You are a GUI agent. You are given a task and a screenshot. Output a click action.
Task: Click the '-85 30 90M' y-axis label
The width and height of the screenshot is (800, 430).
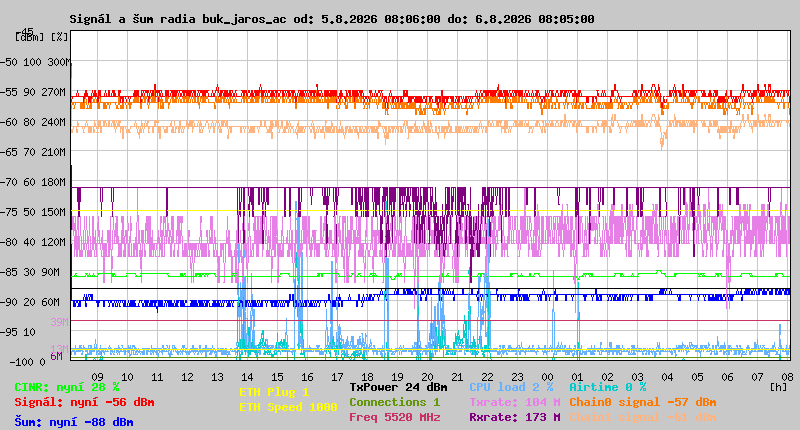pos(30,272)
